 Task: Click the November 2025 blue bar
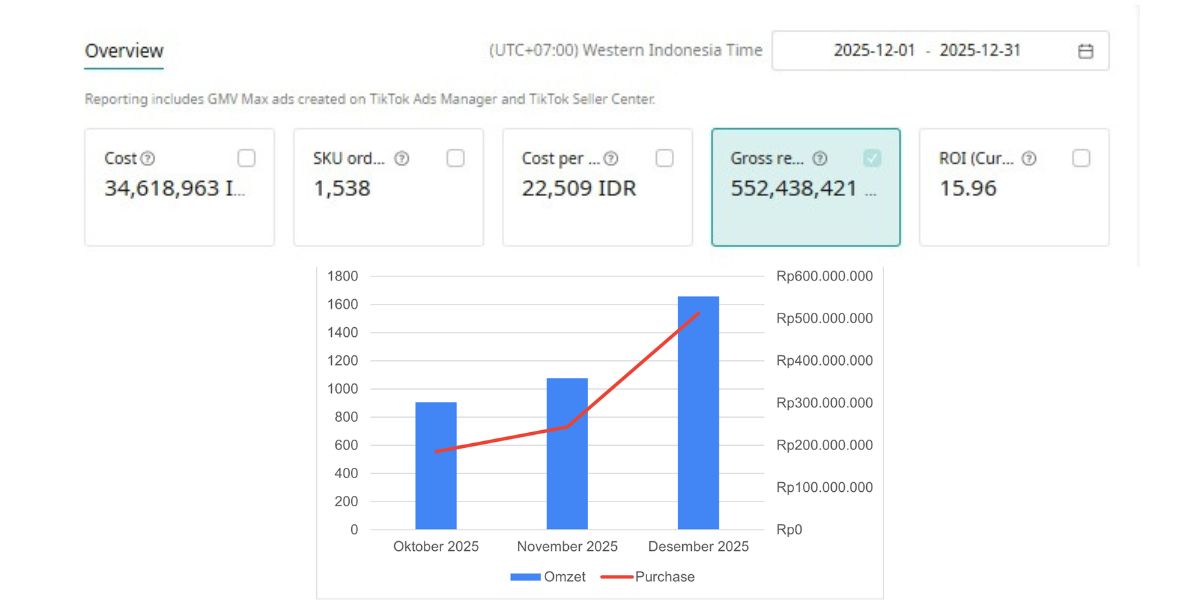pyautogui.click(x=567, y=454)
